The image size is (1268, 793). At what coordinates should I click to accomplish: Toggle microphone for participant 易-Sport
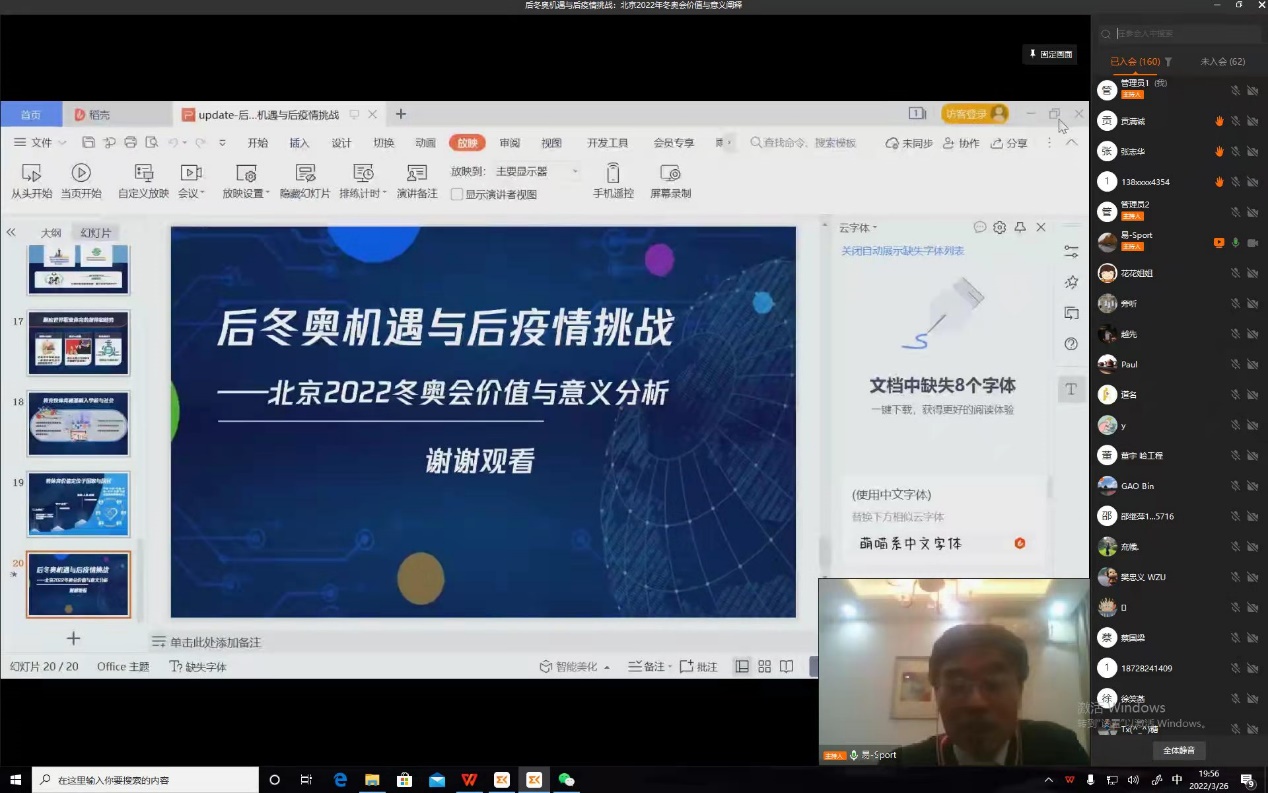click(1235, 243)
